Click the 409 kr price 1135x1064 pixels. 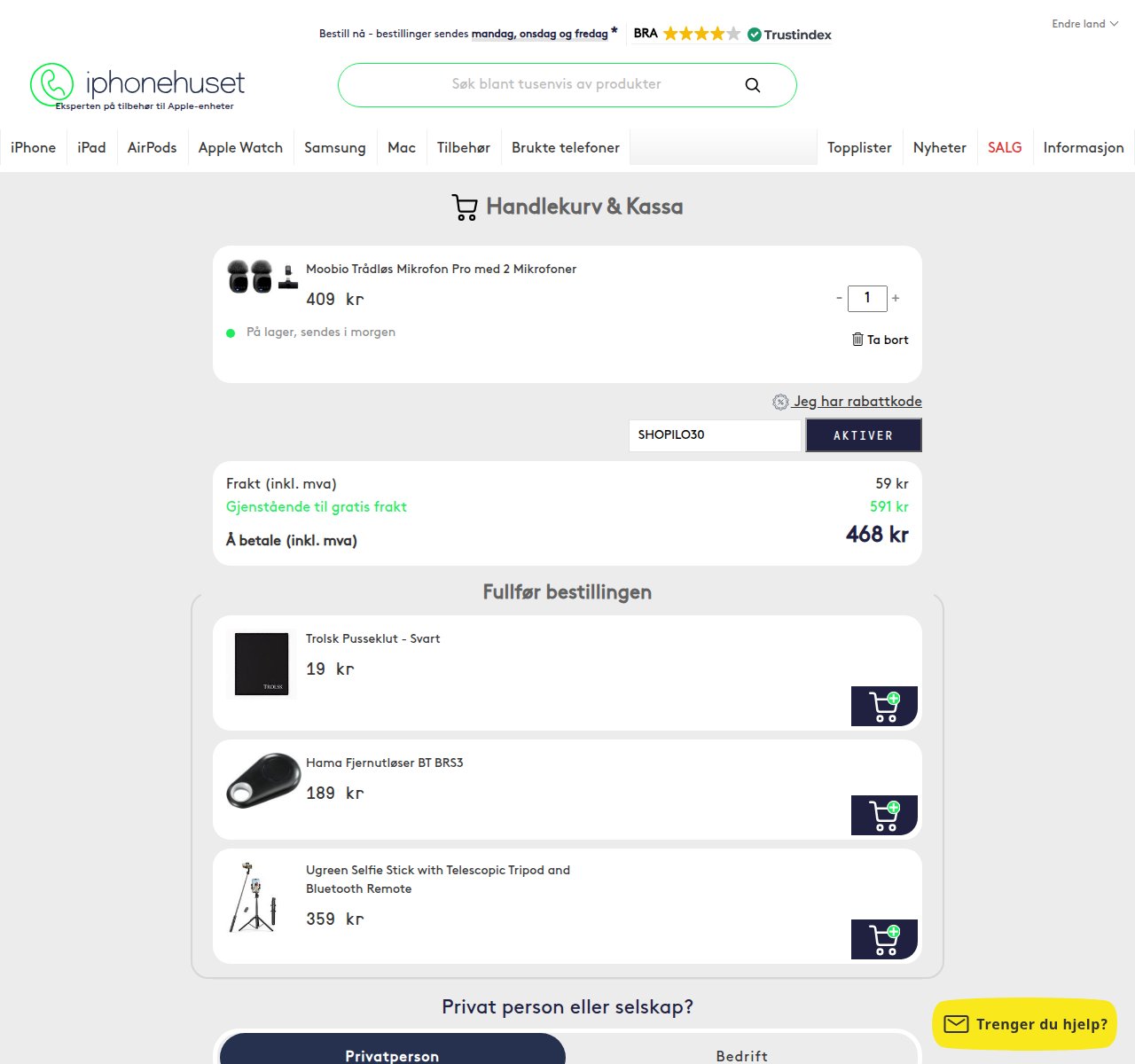[x=335, y=300]
